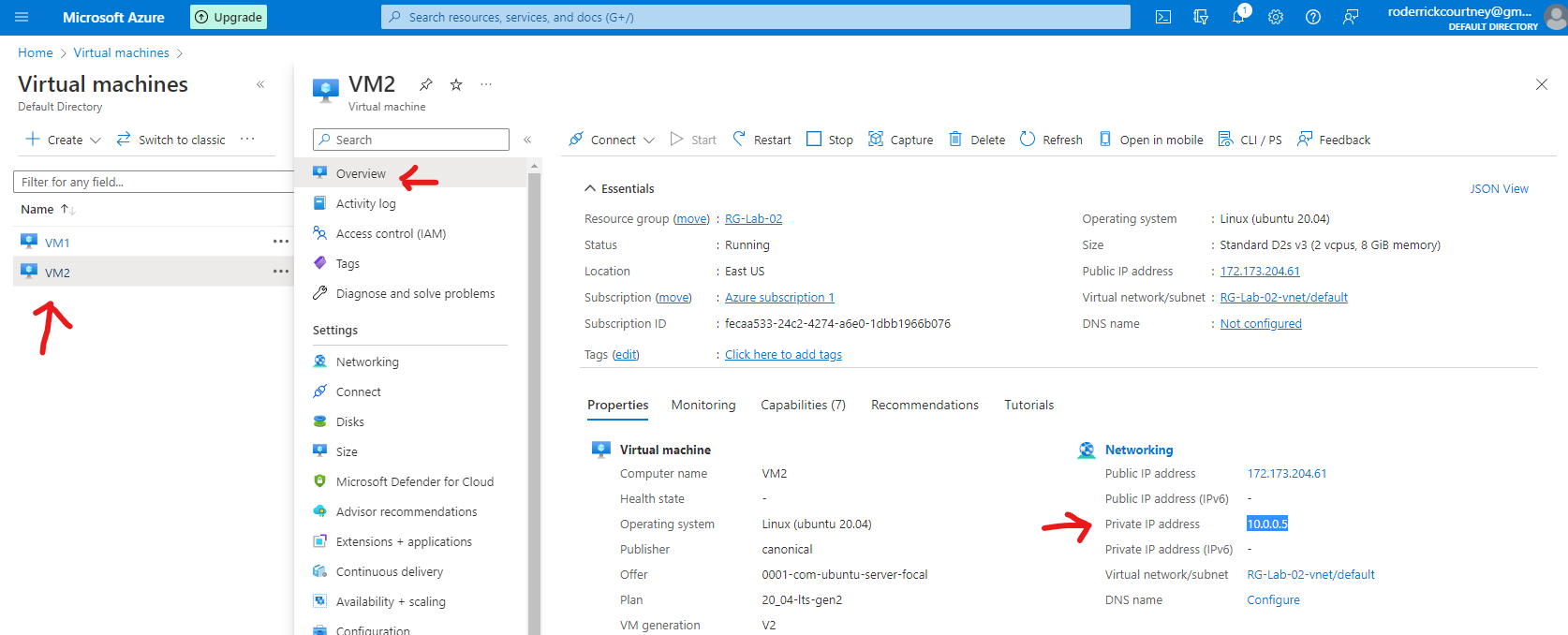Click Stop in VM toolbar

pyautogui.click(x=830, y=140)
